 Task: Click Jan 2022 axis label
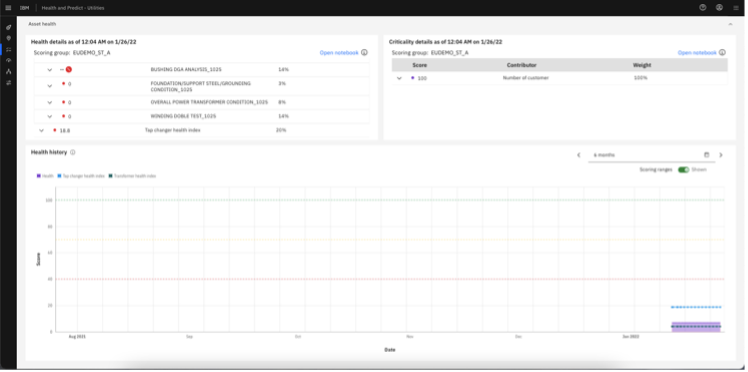coord(631,337)
